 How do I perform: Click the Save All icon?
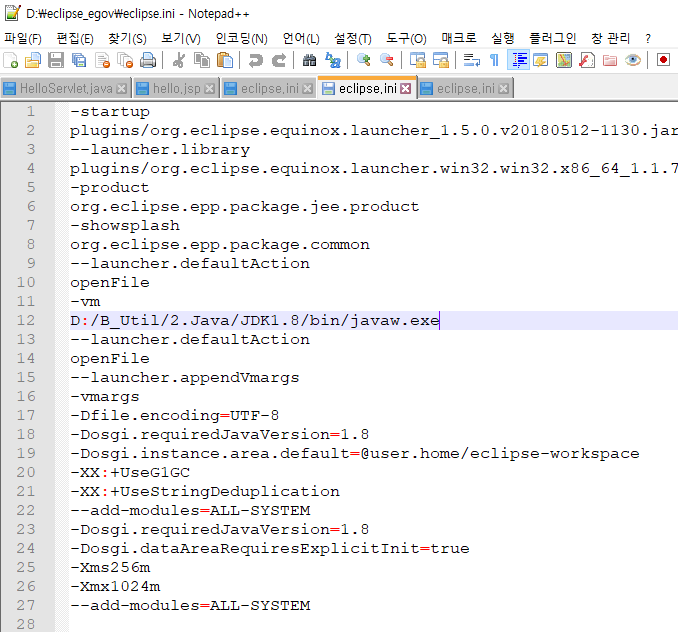[79, 60]
